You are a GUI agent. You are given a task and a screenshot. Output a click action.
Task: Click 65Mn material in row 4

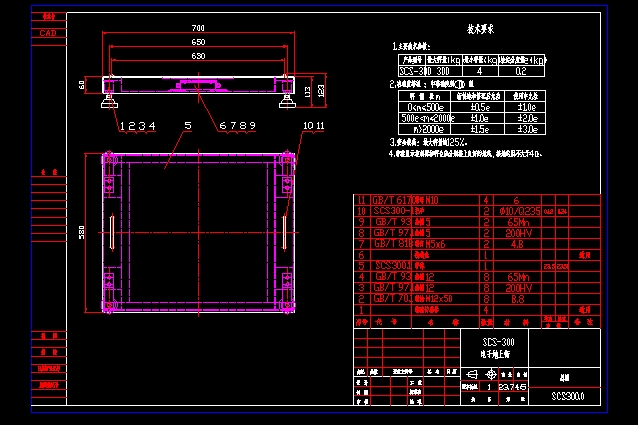[x=518, y=277]
